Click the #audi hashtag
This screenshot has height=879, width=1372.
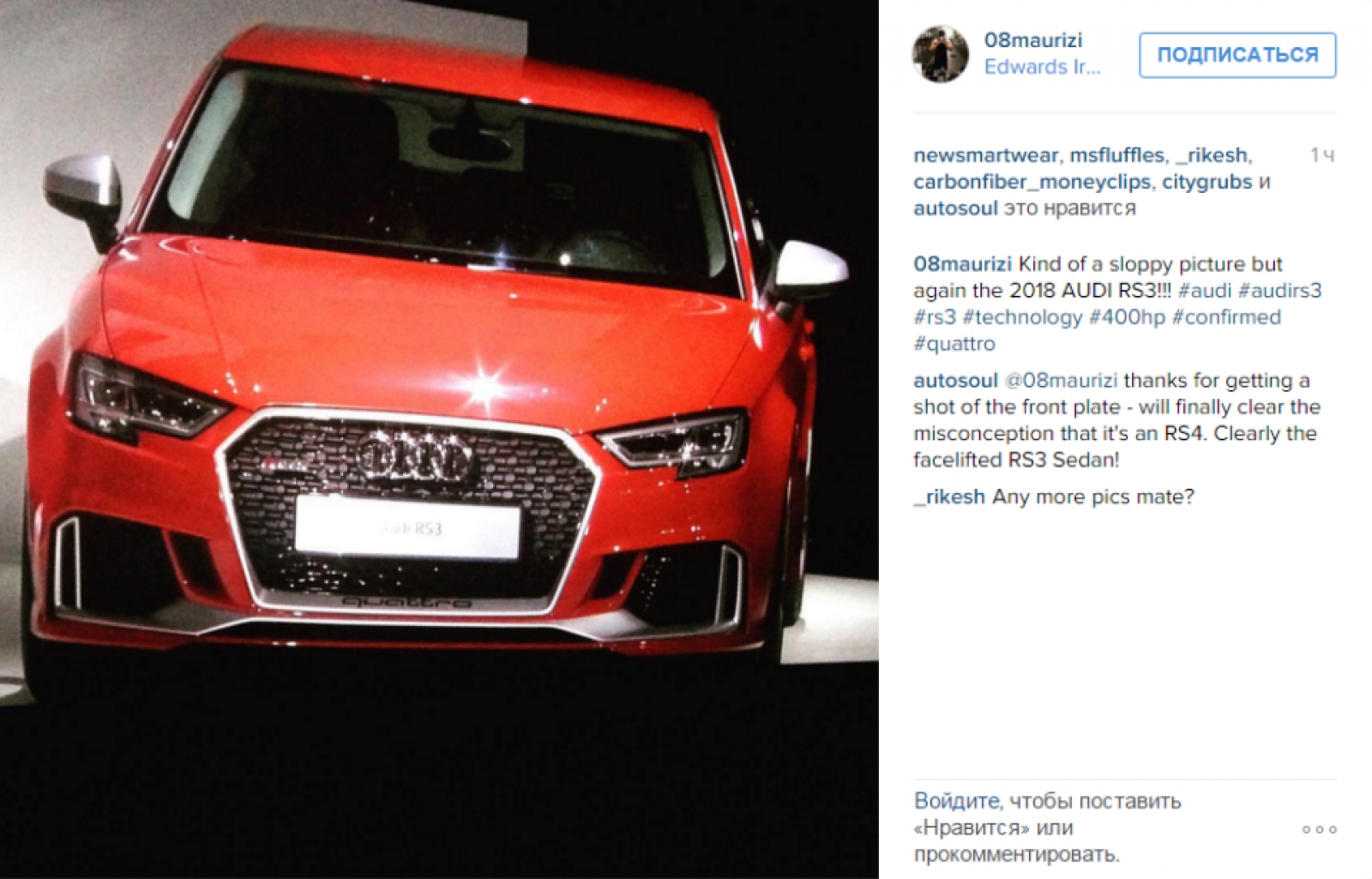click(1205, 291)
